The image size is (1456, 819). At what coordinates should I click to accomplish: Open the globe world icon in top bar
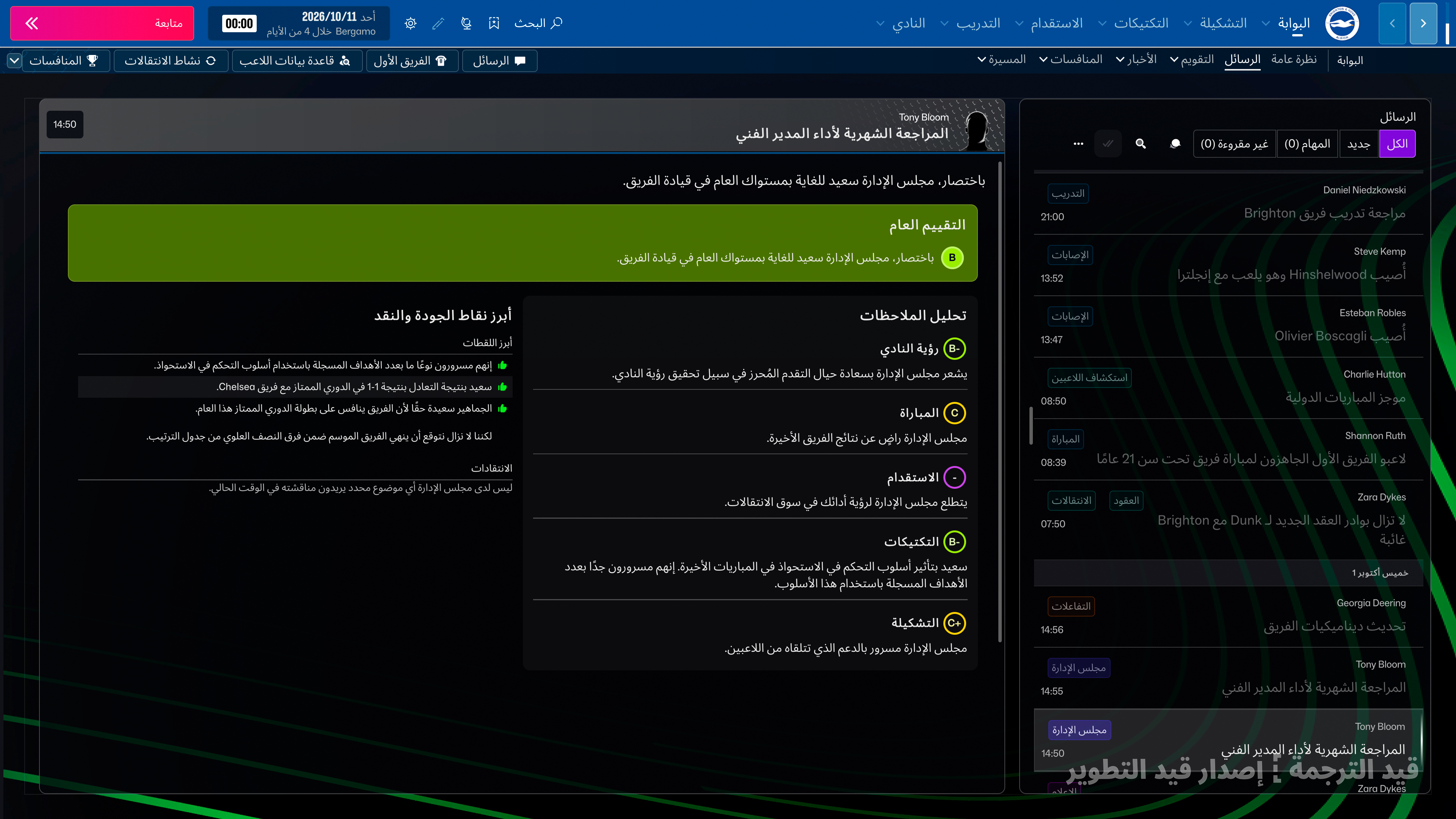tap(466, 23)
